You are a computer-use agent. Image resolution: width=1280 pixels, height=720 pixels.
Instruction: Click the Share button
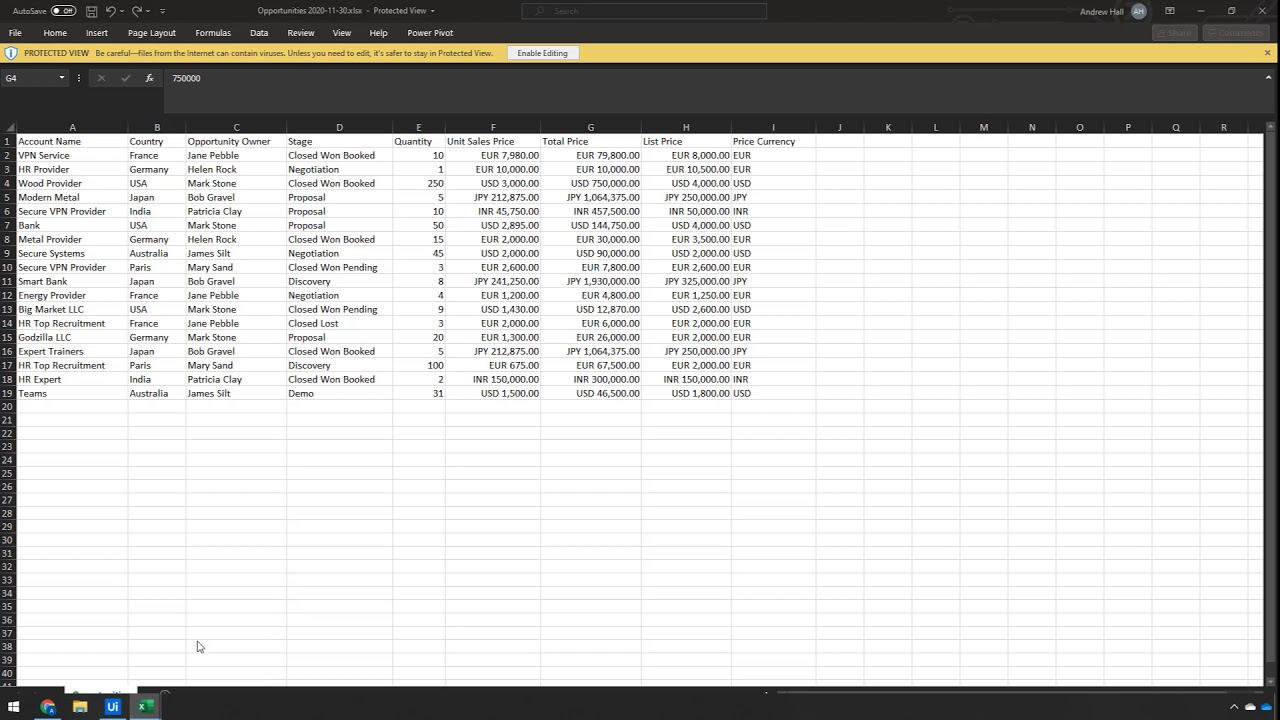tap(1175, 33)
